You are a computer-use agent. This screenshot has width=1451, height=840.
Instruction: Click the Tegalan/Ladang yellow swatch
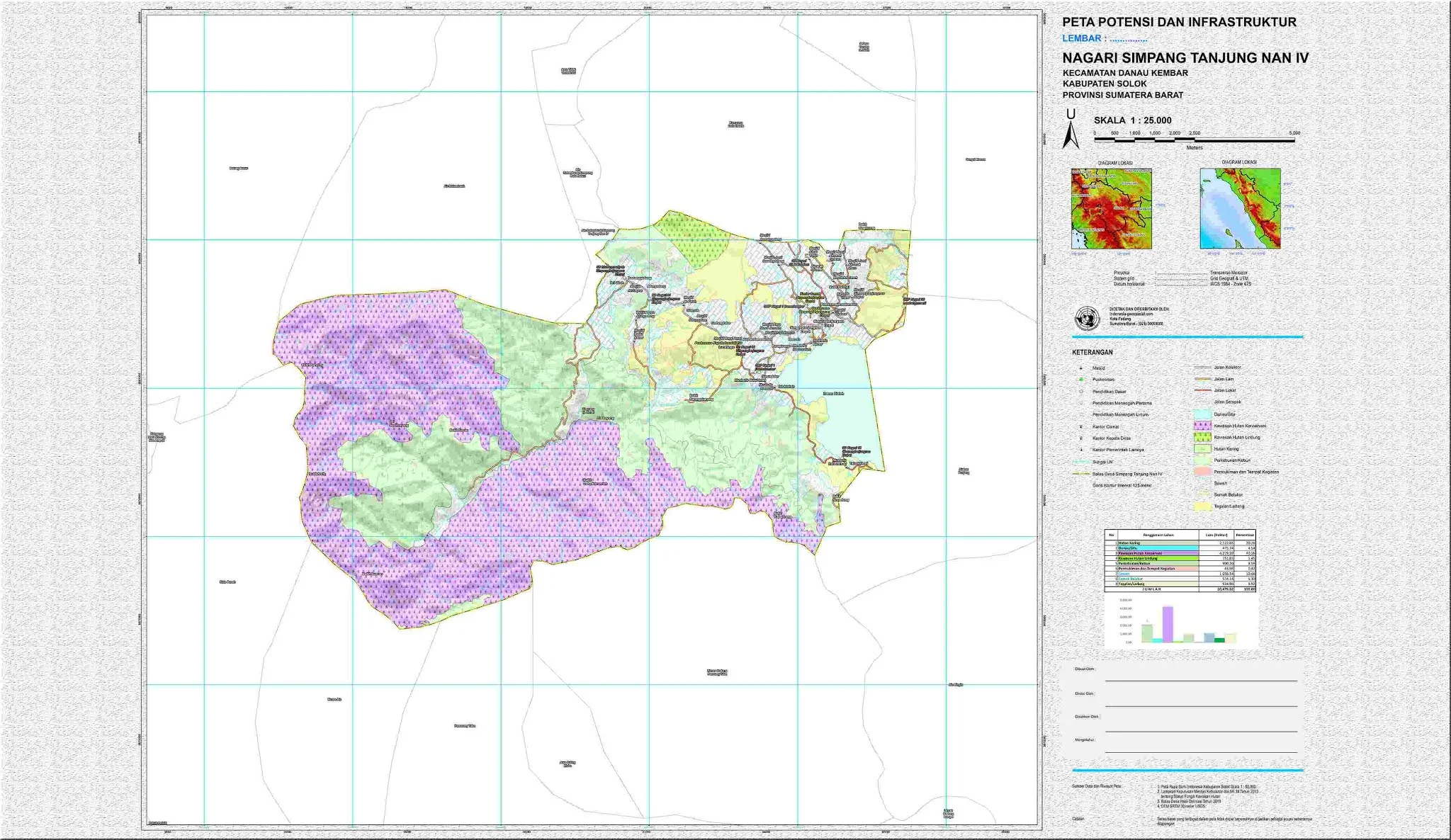pyautogui.click(x=1202, y=506)
